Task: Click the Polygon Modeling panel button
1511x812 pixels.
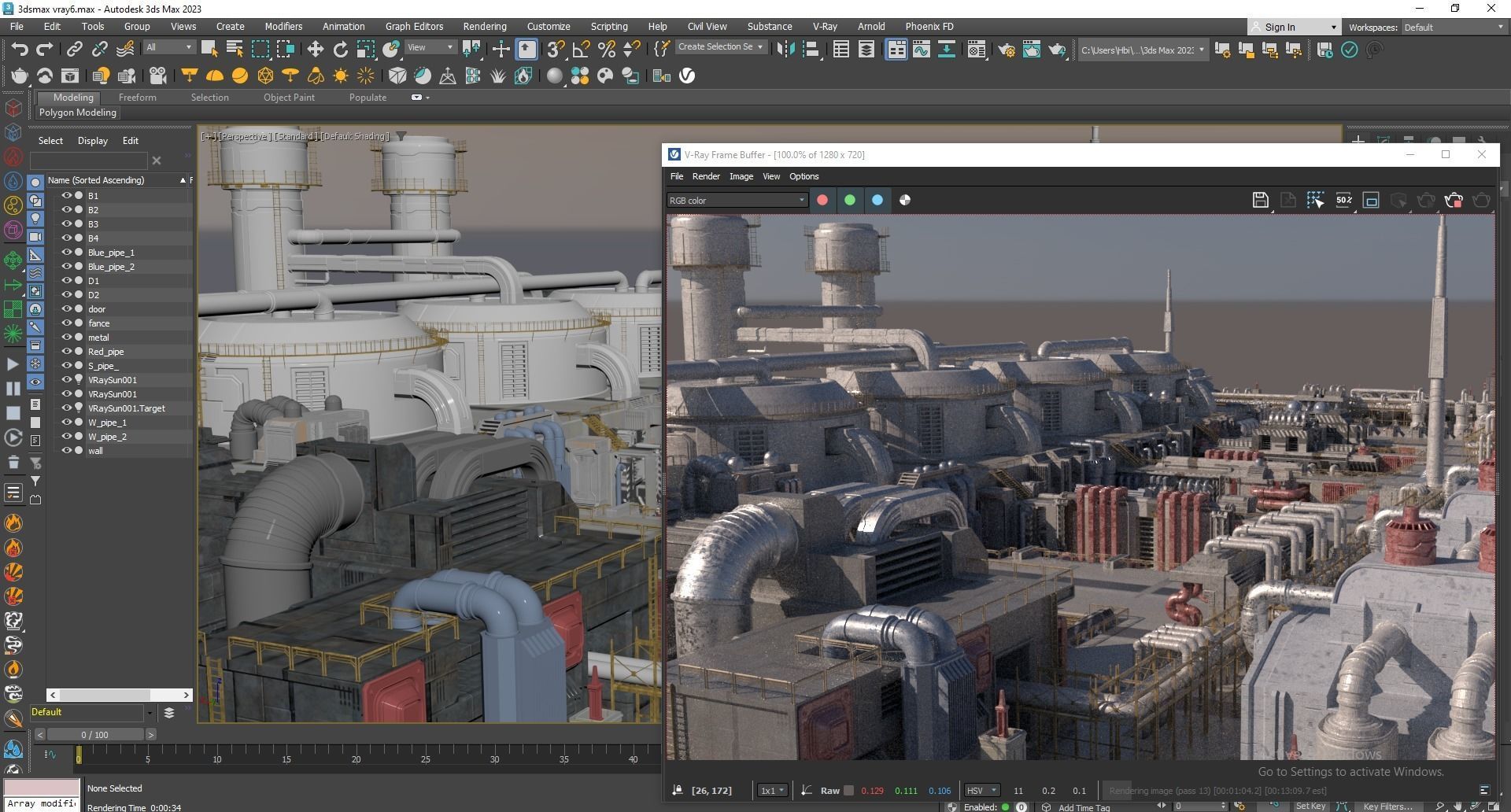Action: tap(78, 113)
